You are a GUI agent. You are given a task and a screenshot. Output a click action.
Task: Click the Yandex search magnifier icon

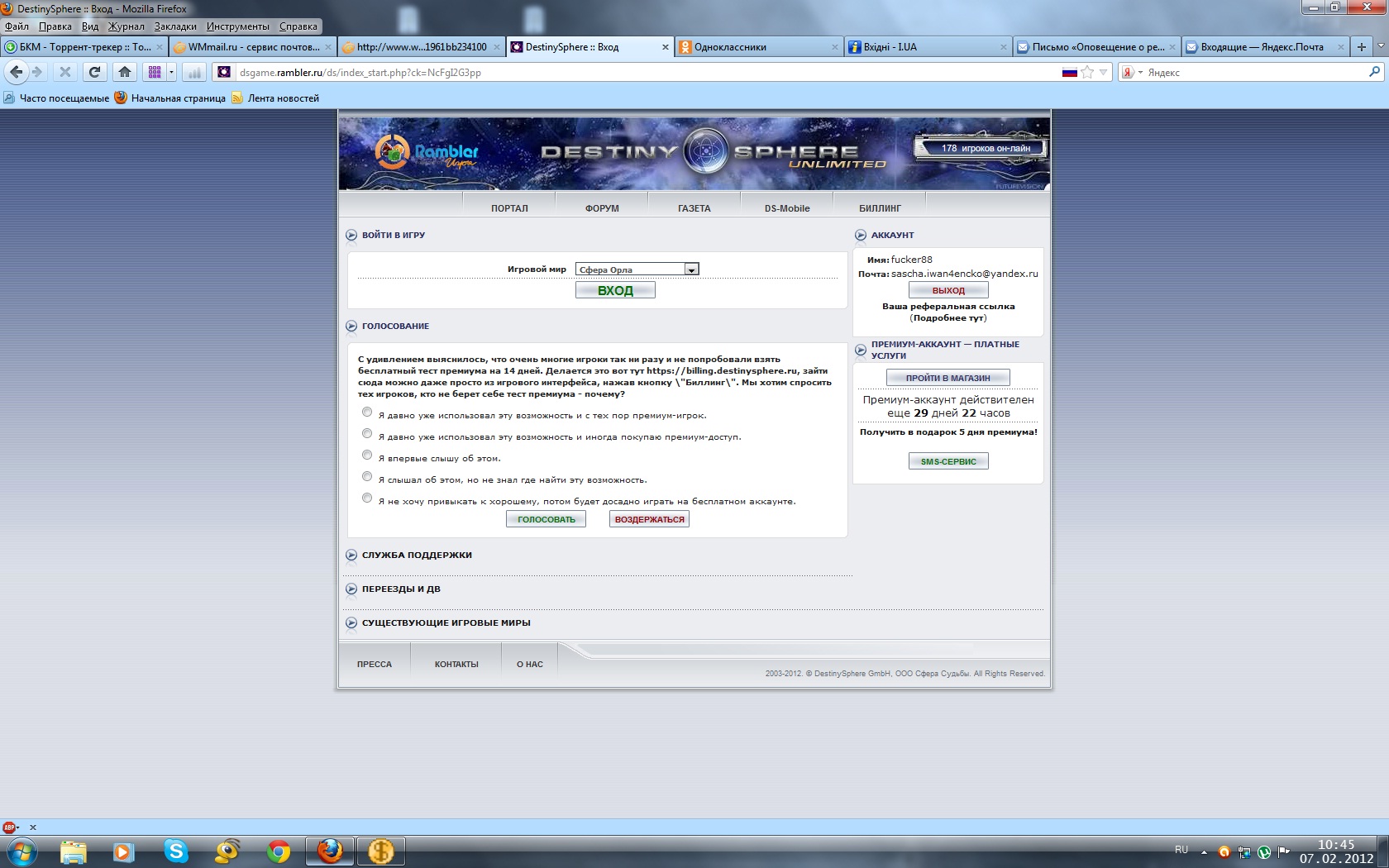(x=1374, y=72)
